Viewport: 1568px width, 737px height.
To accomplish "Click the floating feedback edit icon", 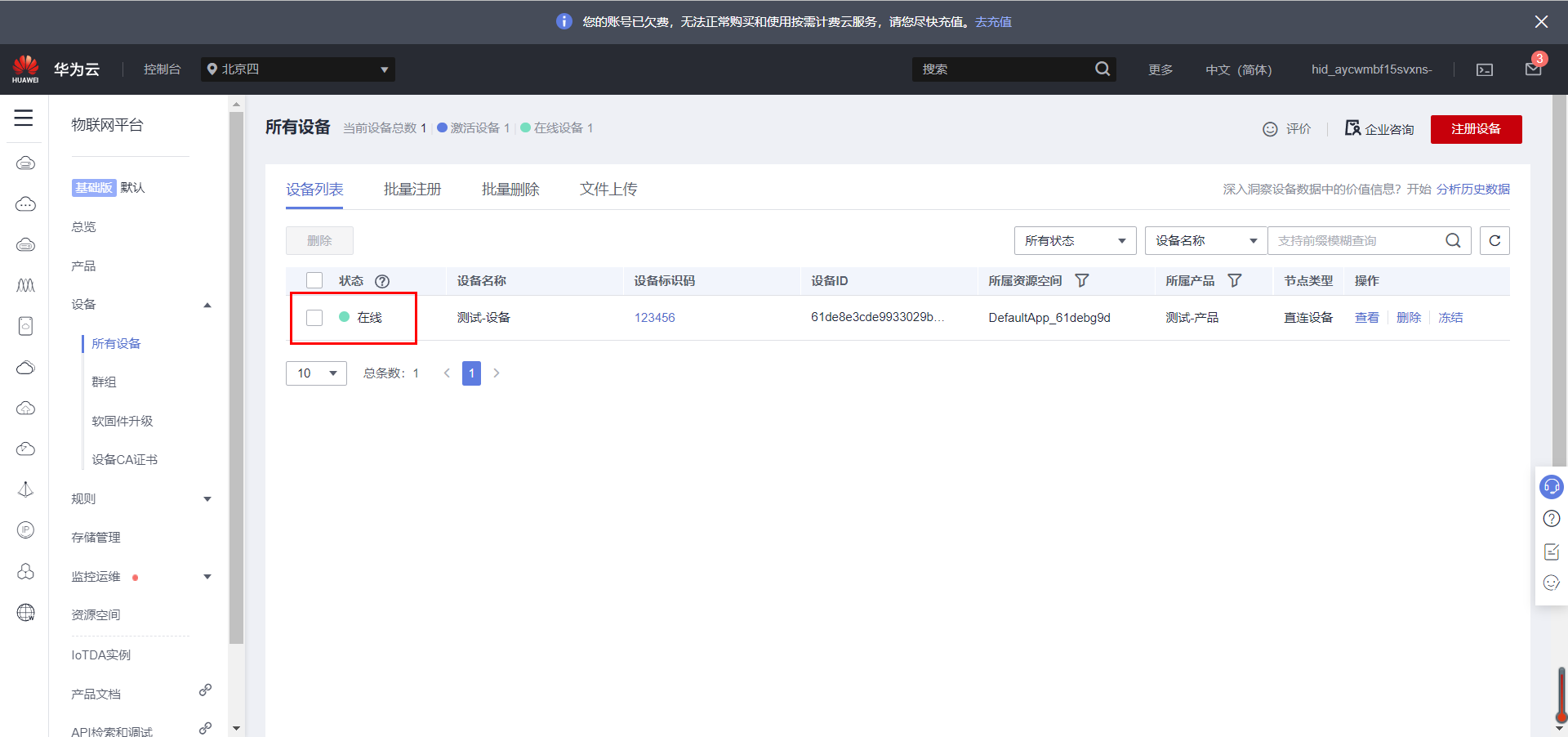I will click(1552, 552).
